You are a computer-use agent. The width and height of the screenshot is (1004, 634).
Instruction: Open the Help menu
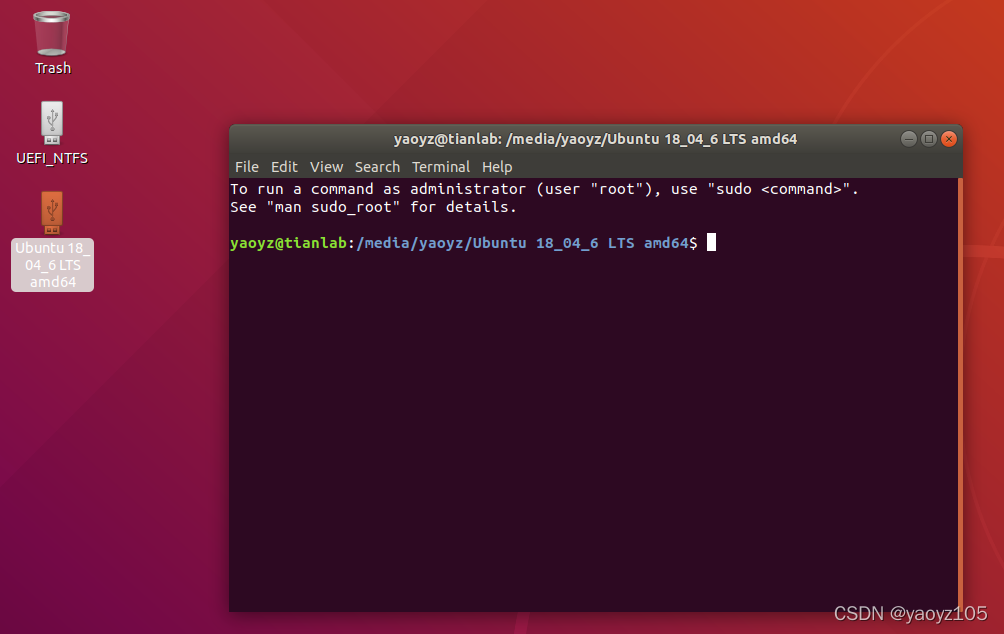coord(497,167)
